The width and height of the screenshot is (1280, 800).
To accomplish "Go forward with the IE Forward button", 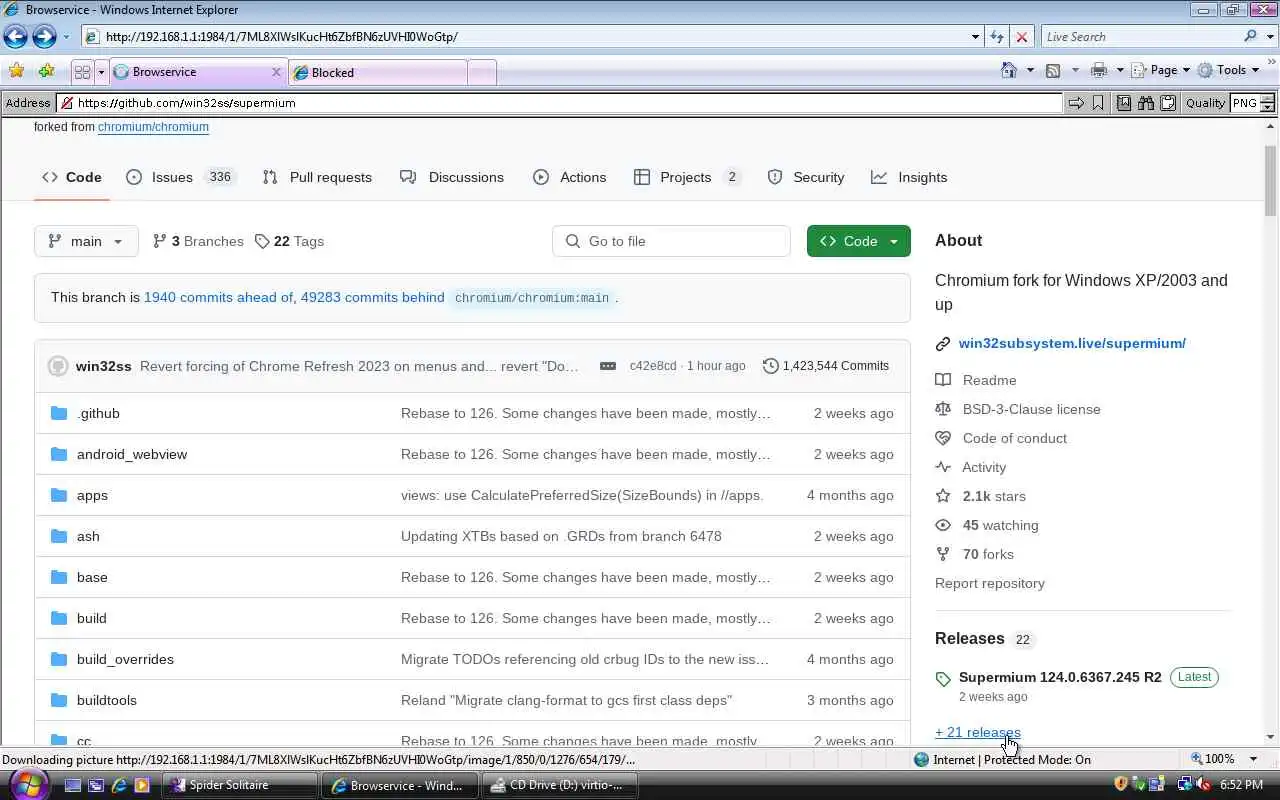I will coord(44,37).
